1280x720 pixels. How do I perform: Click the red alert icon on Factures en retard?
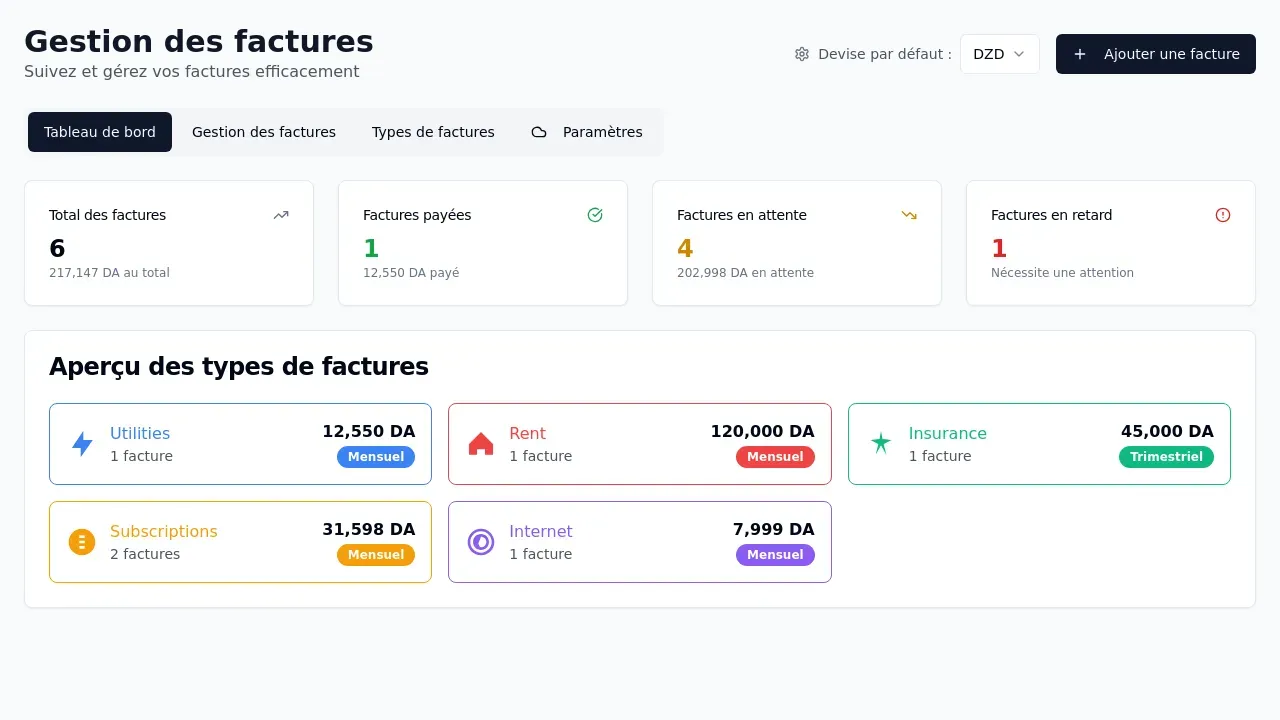(1223, 214)
